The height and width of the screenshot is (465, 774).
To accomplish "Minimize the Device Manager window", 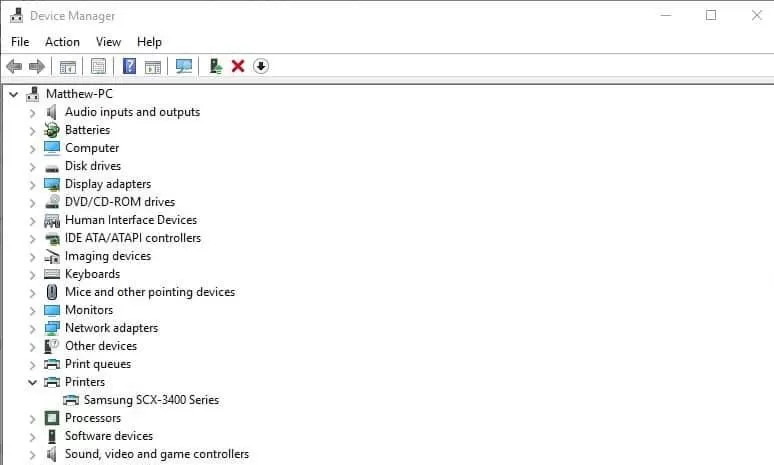I will coord(666,15).
